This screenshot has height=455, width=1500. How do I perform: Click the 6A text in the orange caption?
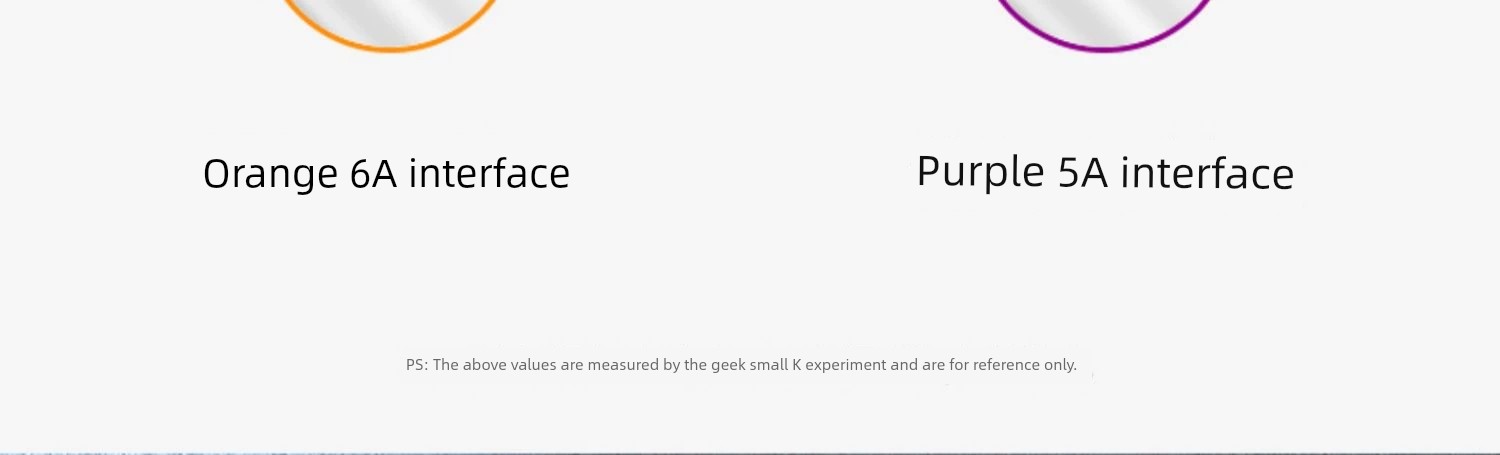coord(374,173)
